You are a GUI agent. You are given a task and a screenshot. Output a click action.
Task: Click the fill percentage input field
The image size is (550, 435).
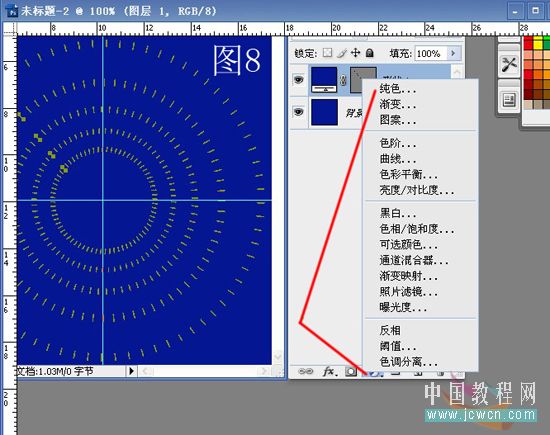(x=431, y=53)
